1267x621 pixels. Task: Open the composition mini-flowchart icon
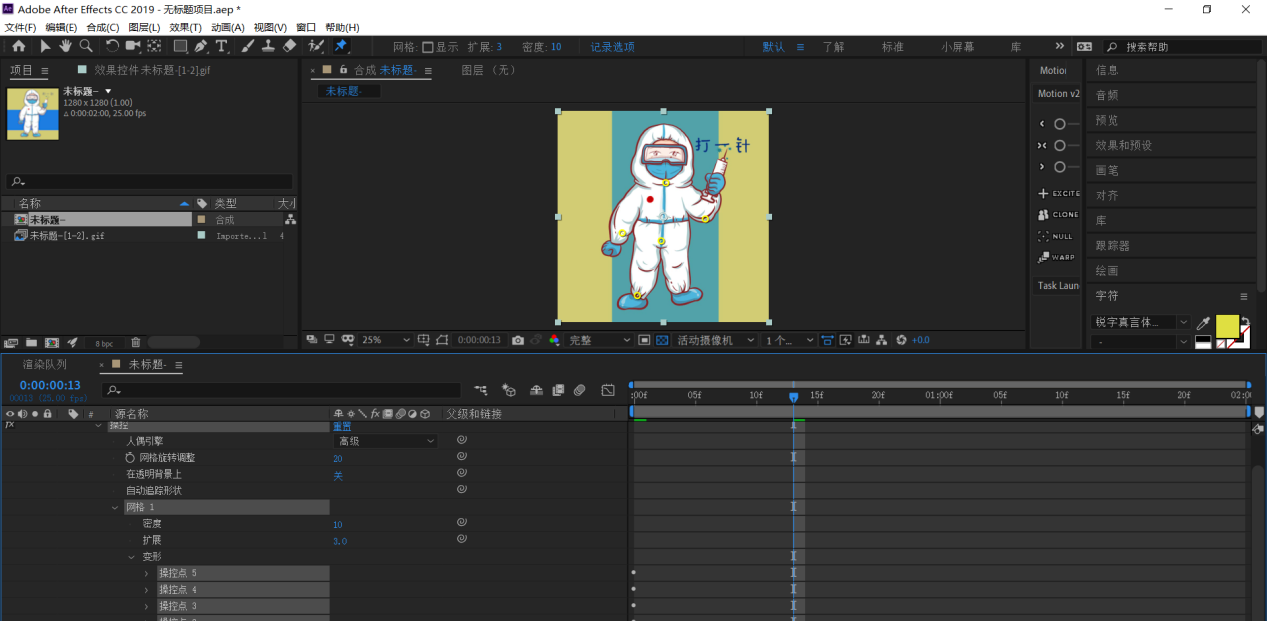(481, 390)
